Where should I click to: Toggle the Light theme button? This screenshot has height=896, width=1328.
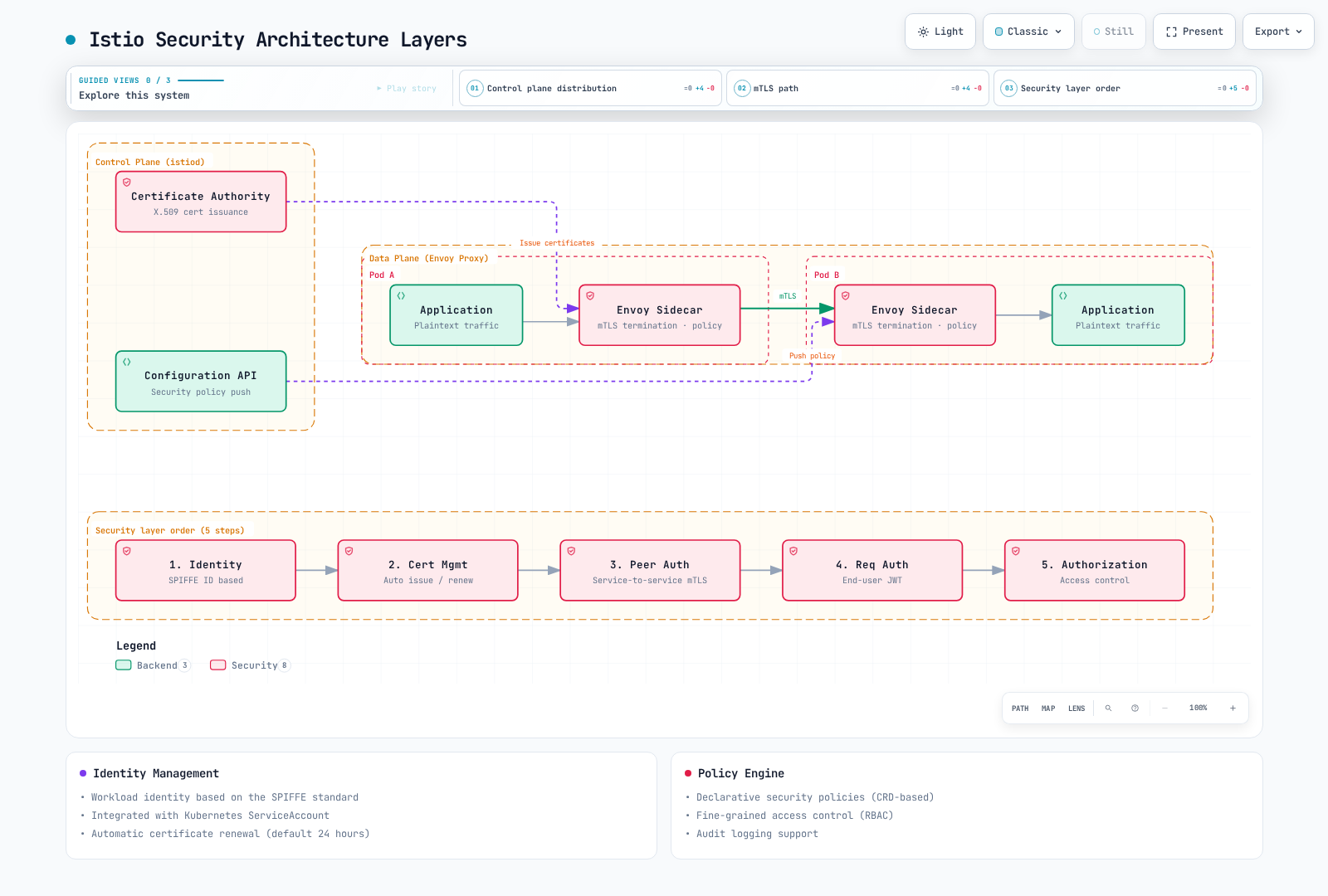point(940,32)
